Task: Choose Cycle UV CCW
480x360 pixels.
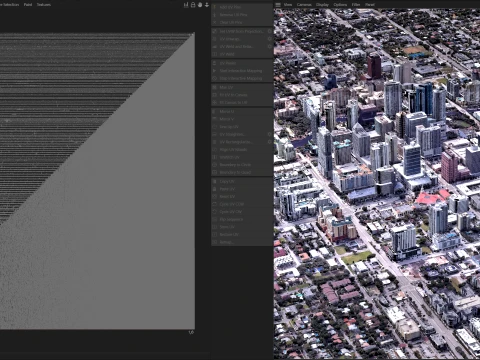Action: coord(242,204)
